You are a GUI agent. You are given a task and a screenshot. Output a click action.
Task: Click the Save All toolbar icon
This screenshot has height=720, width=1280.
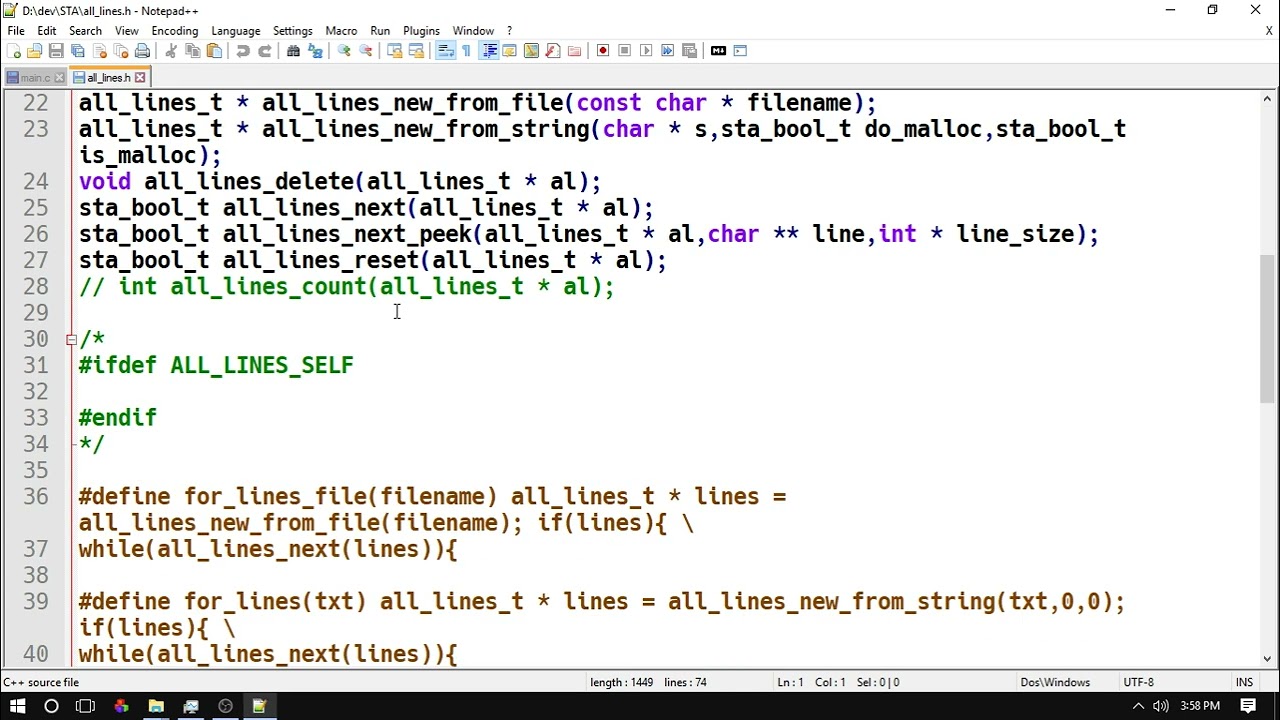[x=78, y=51]
